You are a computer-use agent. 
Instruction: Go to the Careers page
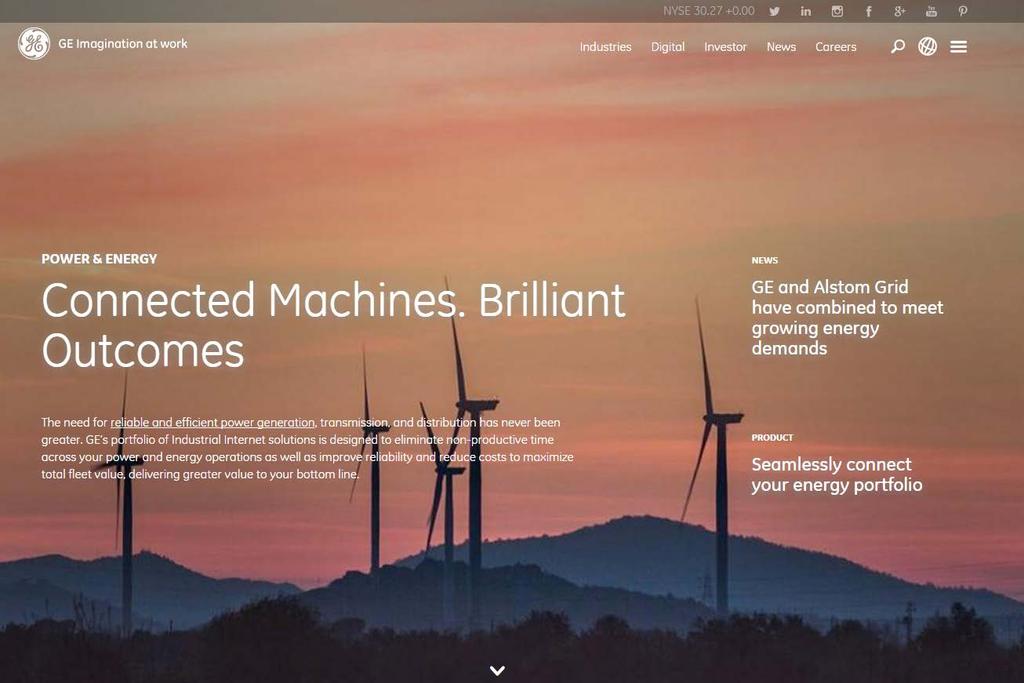point(835,47)
